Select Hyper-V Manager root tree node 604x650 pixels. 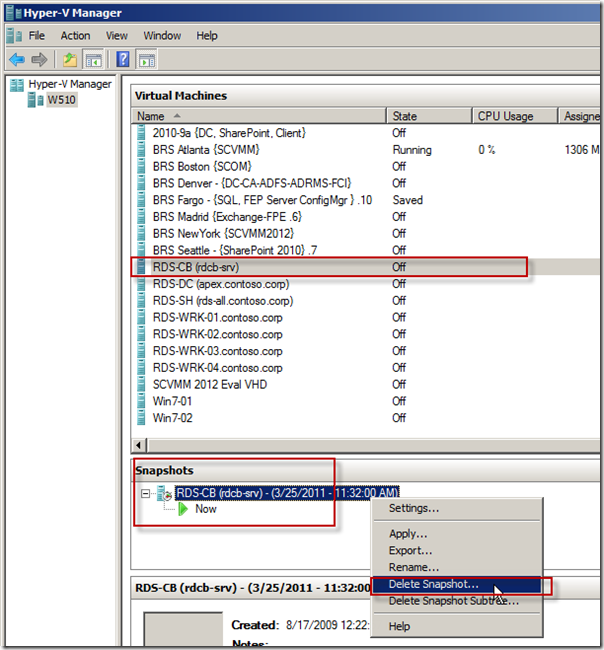click(70, 85)
